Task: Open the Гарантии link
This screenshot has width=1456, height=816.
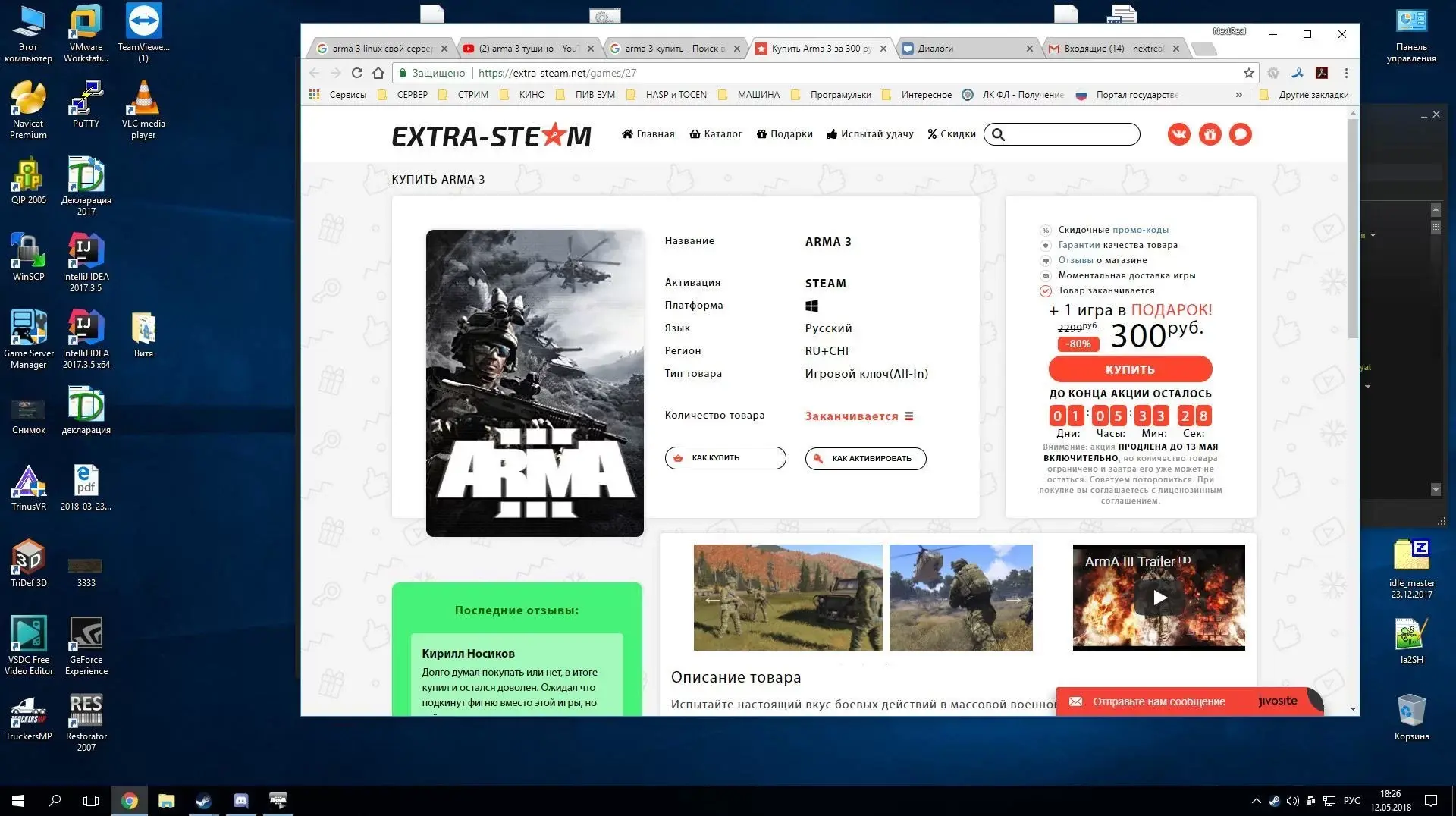Action: click(x=1078, y=245)
